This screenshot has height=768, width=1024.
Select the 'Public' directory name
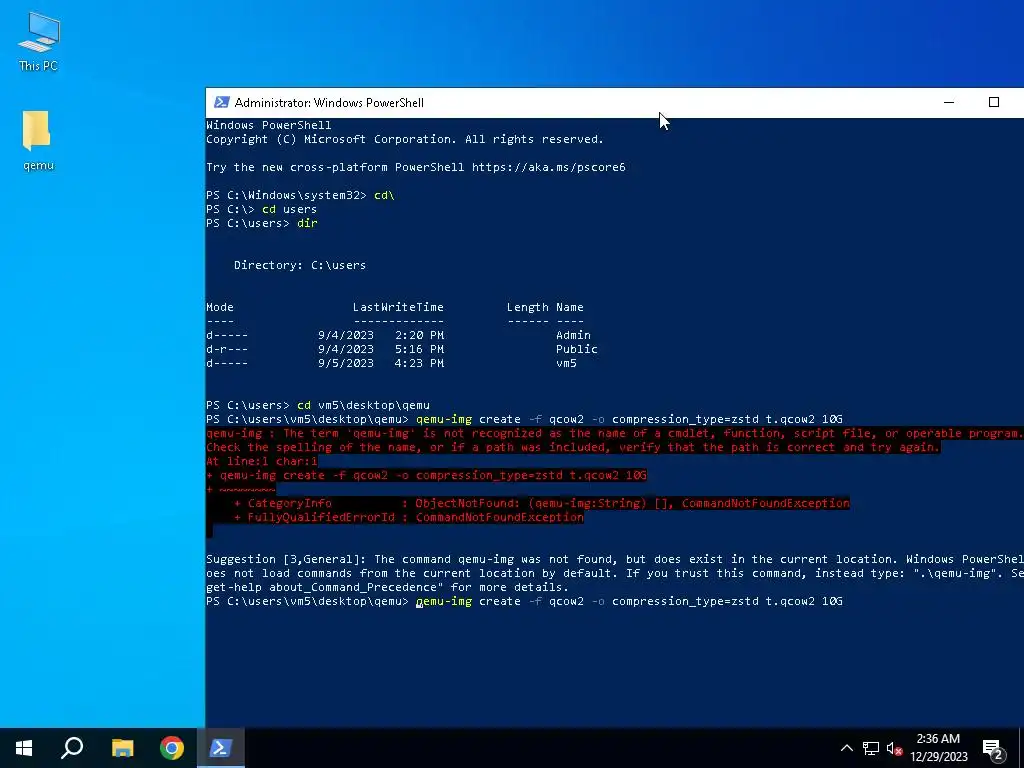pyautogui.click(x=577, y=349)
